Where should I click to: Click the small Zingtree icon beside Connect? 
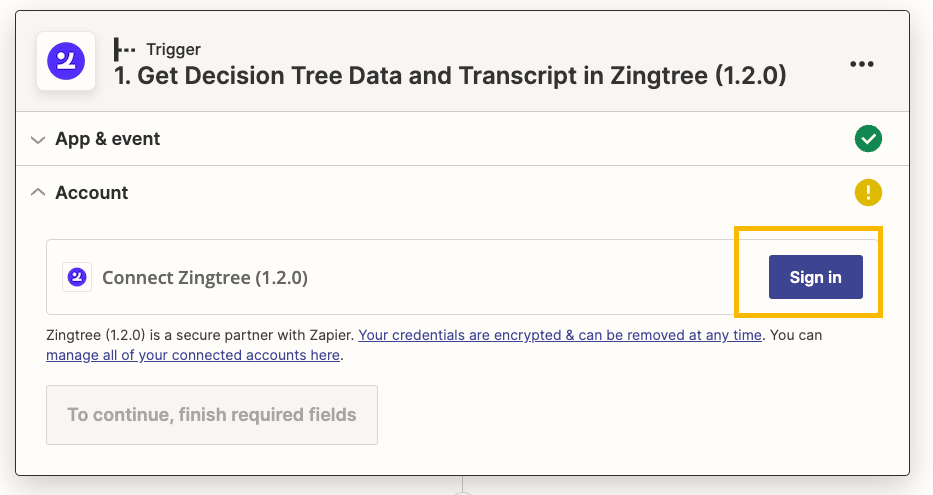point(77,277)
